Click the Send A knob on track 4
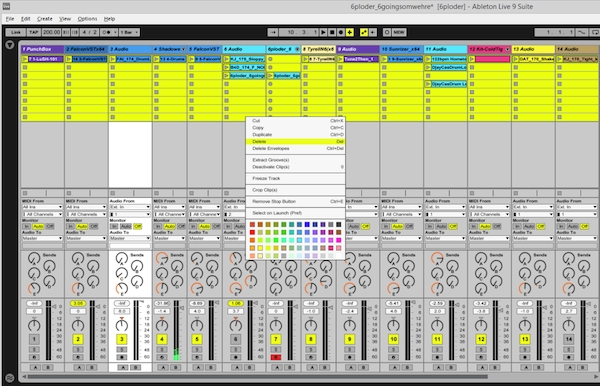This screenshot has width=600, height=386. [162, 259]
